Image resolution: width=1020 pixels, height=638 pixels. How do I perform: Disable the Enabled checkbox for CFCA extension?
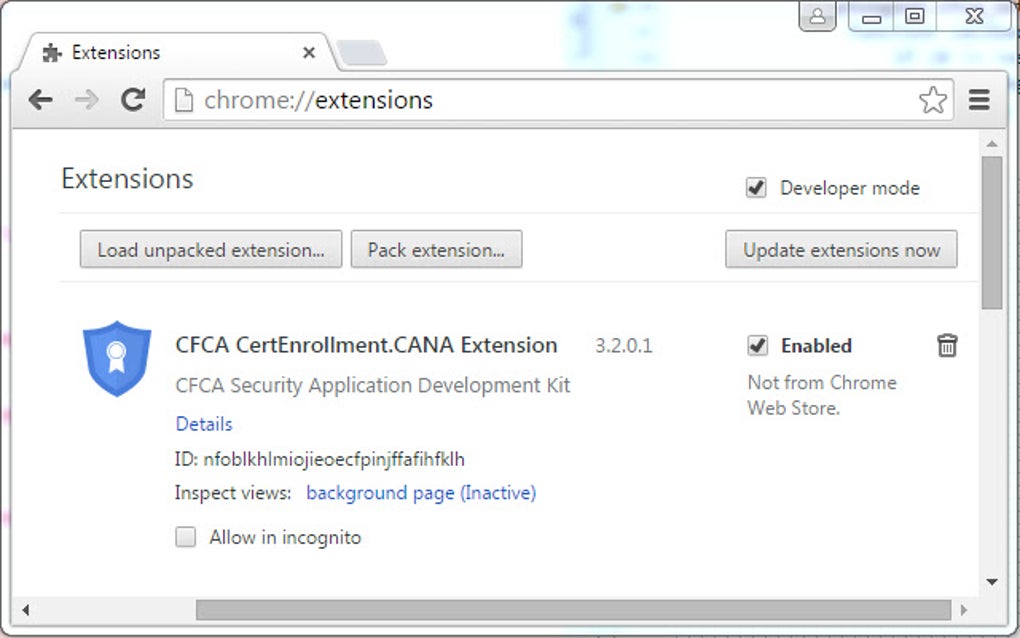point(757,345)
